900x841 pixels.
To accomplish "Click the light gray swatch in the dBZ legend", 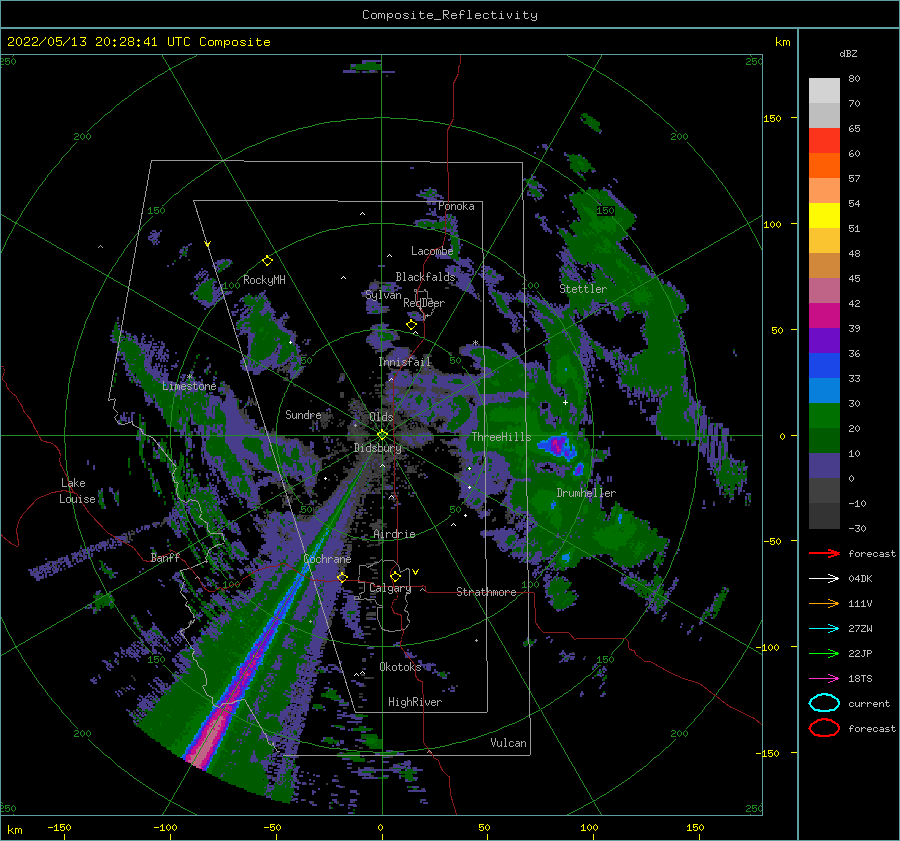I will coord(824,90).
